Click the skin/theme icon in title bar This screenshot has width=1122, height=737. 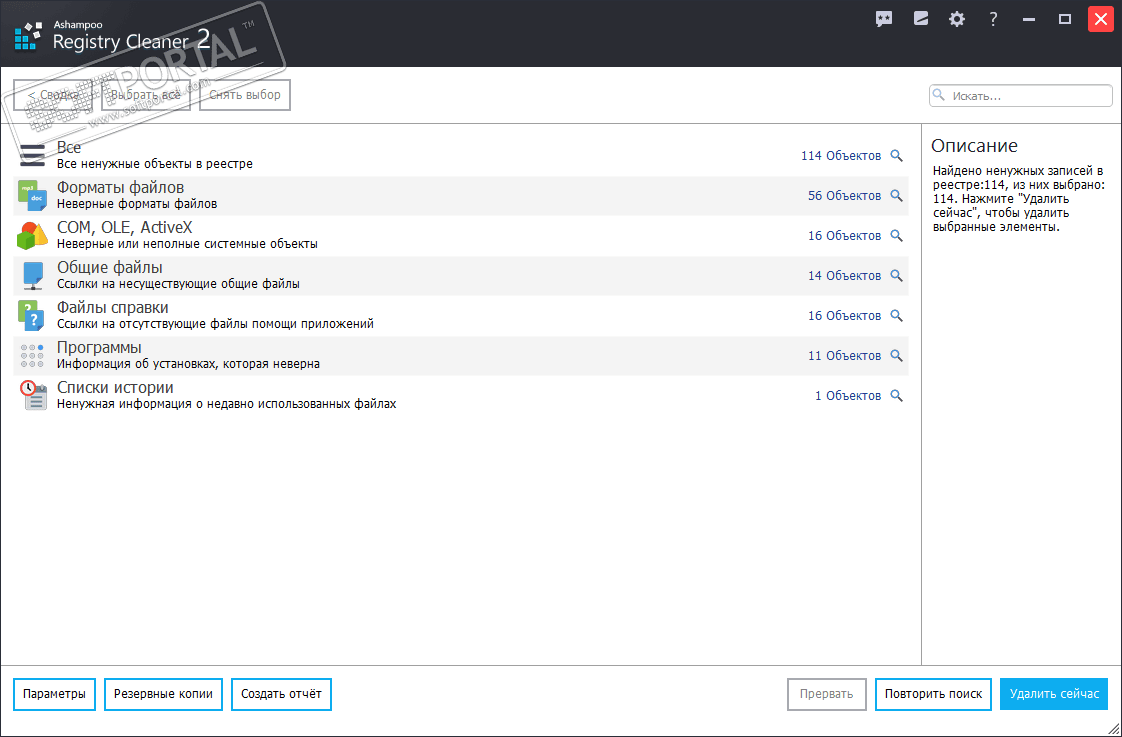click(x=921, y=19)
